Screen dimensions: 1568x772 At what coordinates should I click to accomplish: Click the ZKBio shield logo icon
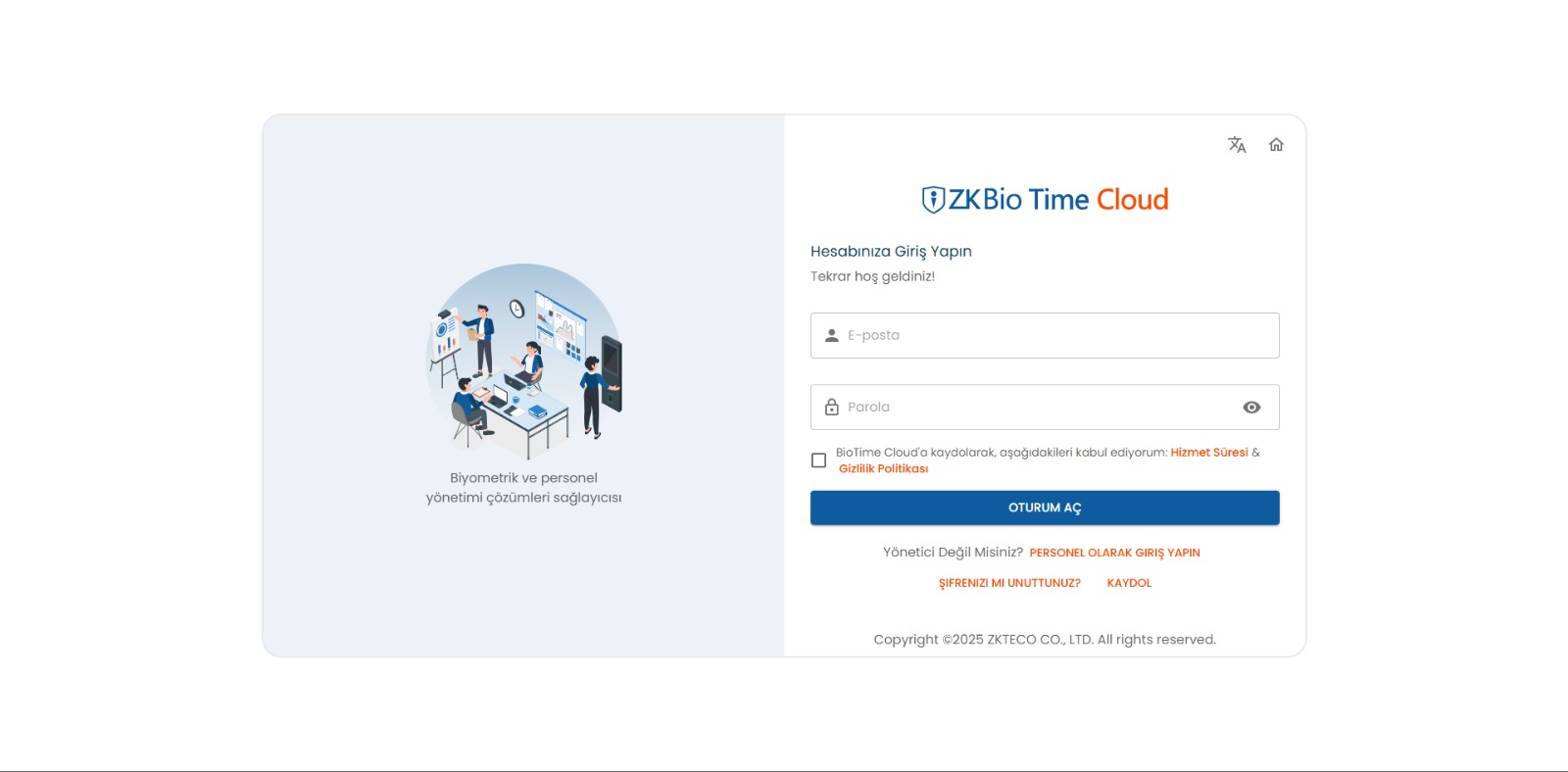(x=933, y=200)
